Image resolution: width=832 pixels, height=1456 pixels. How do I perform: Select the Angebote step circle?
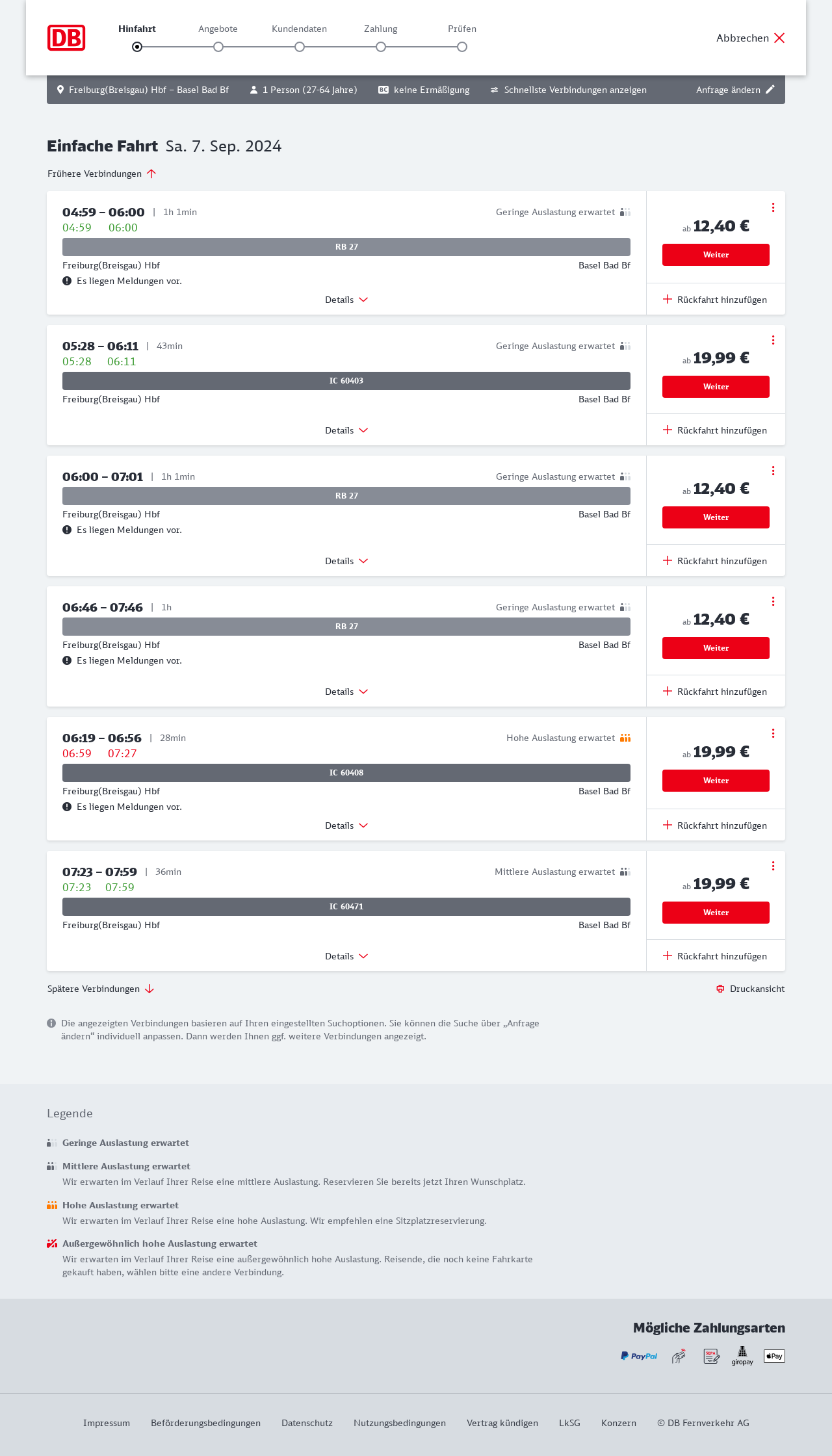coord(218,47)
